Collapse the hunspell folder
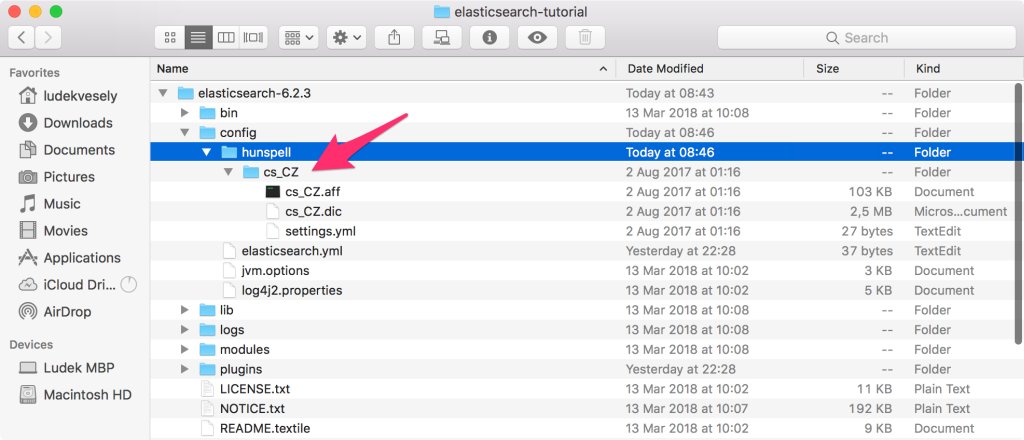The image size is (1024, 440). [206, 152]
